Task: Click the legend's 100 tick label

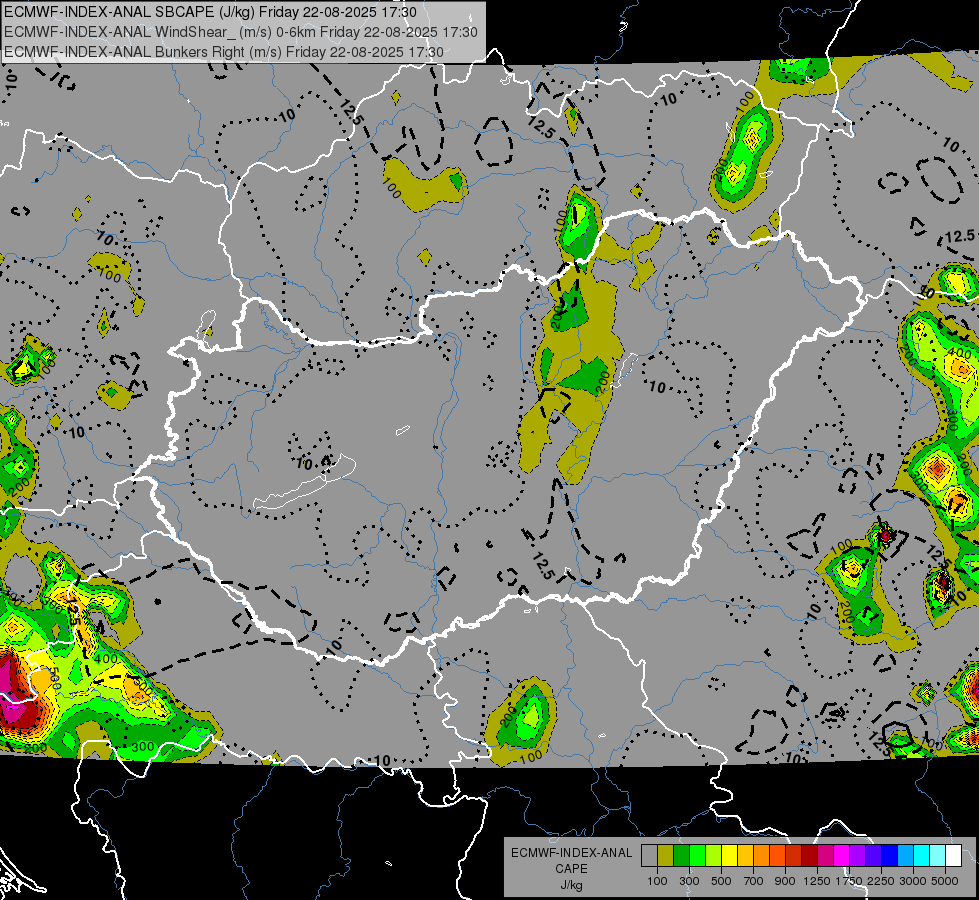Action: (x=657, y=881)
